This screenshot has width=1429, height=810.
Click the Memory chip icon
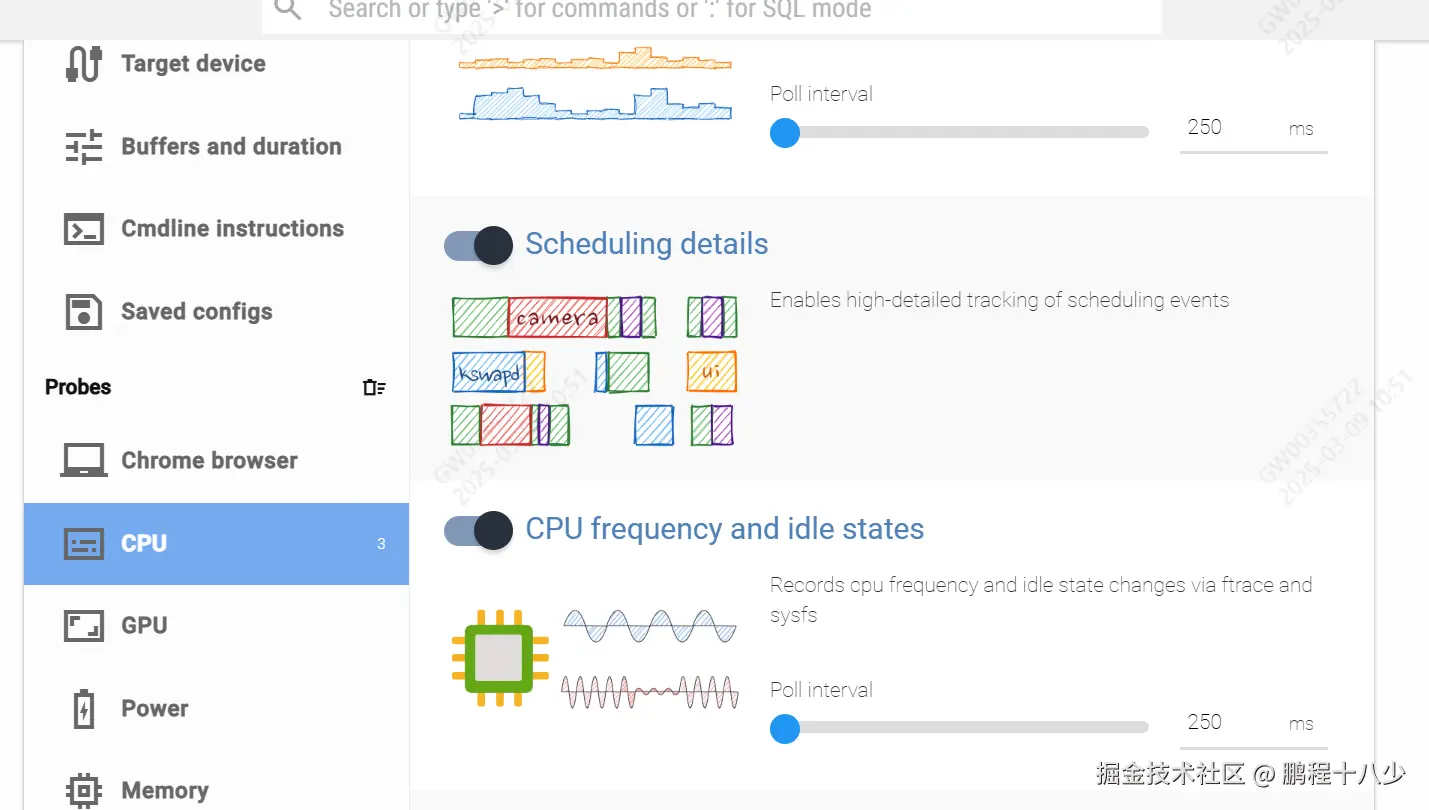coord(84,791)
